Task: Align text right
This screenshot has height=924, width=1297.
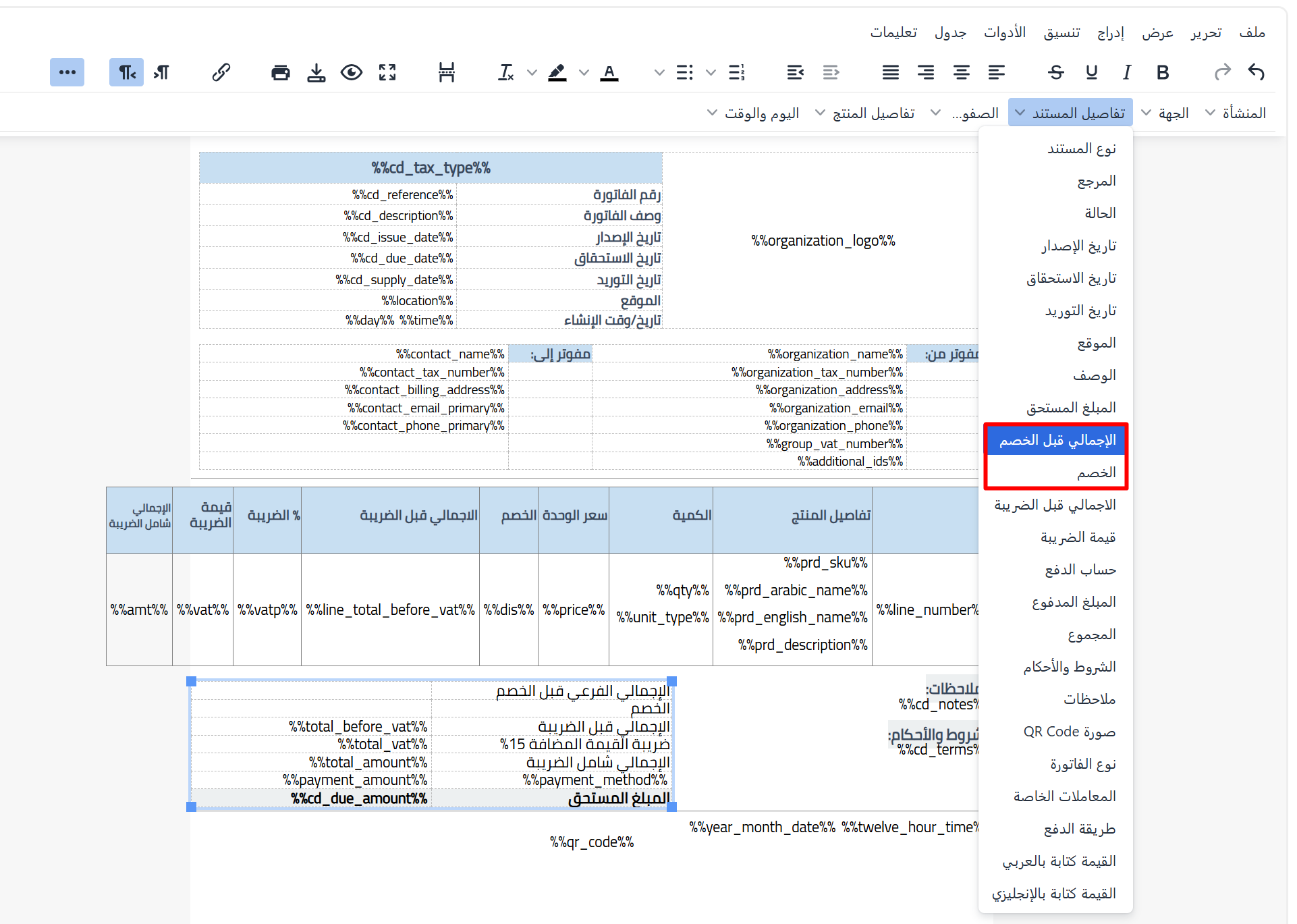Action: point(926,72)
